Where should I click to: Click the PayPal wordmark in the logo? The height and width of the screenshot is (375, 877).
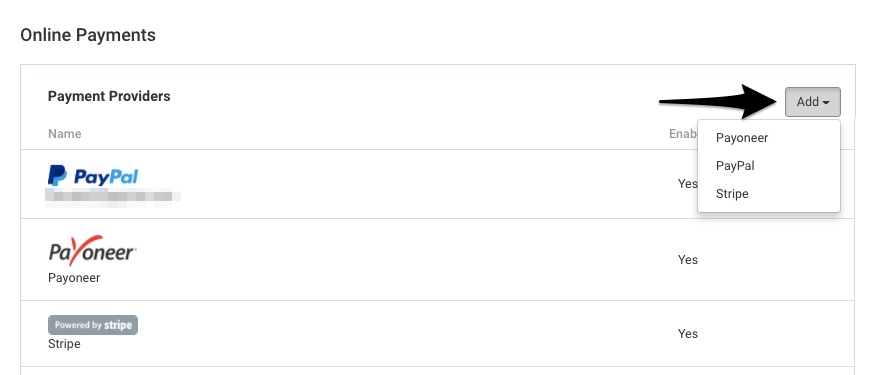pyautogui.click(x=106, y=177)
